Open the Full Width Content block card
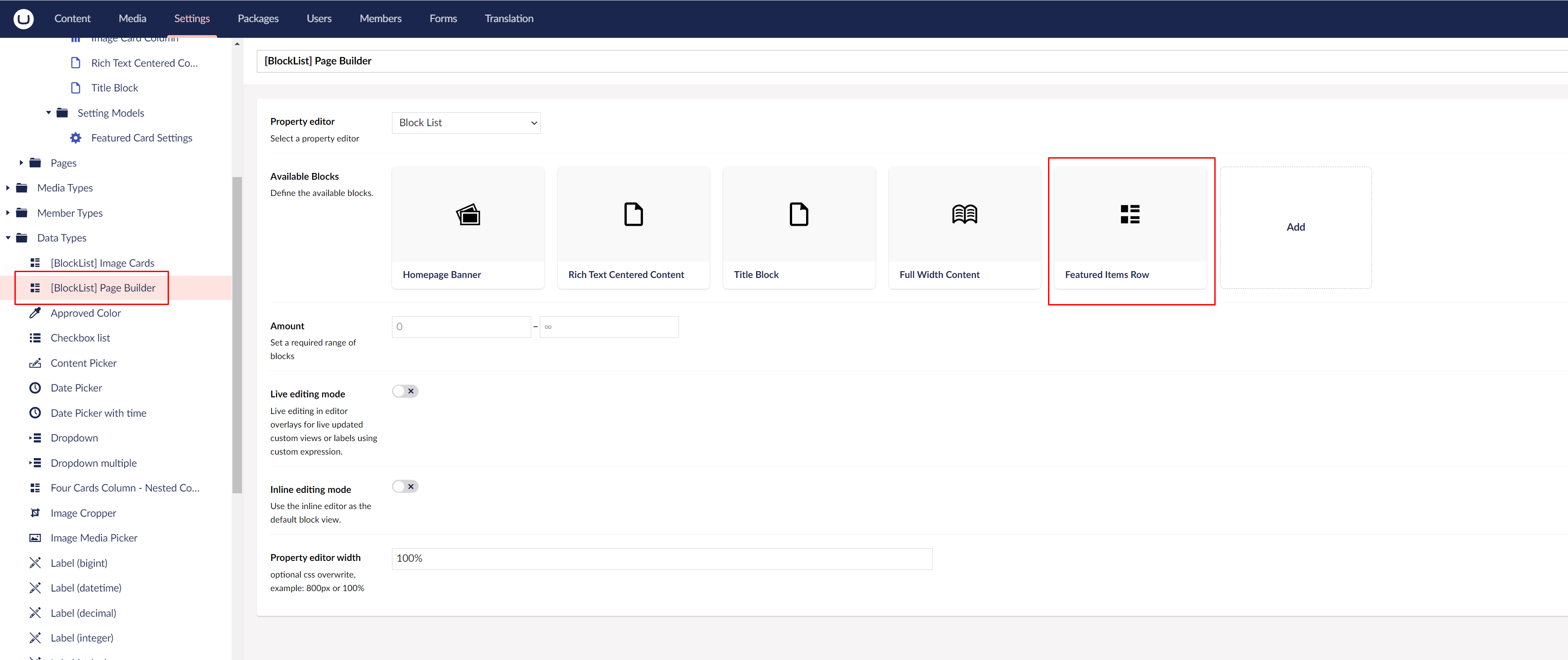1568x660 pixels. [x=964, y=227]
